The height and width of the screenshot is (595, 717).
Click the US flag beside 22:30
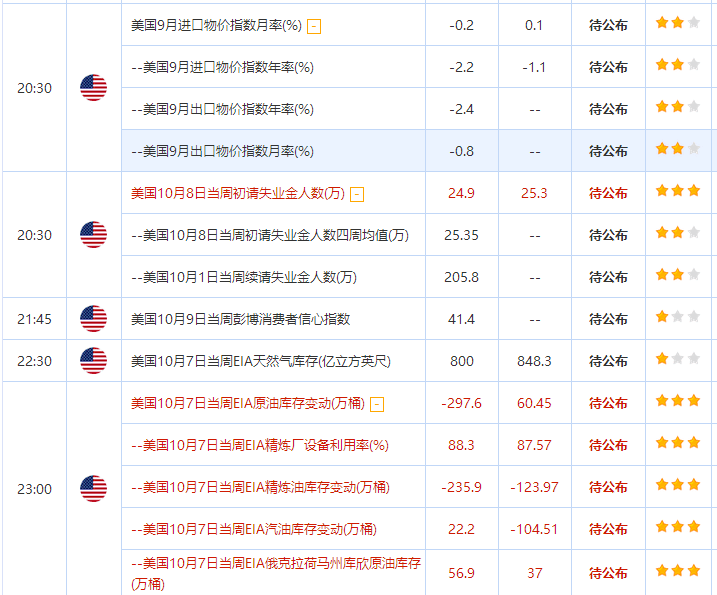[x=93, y=361]
